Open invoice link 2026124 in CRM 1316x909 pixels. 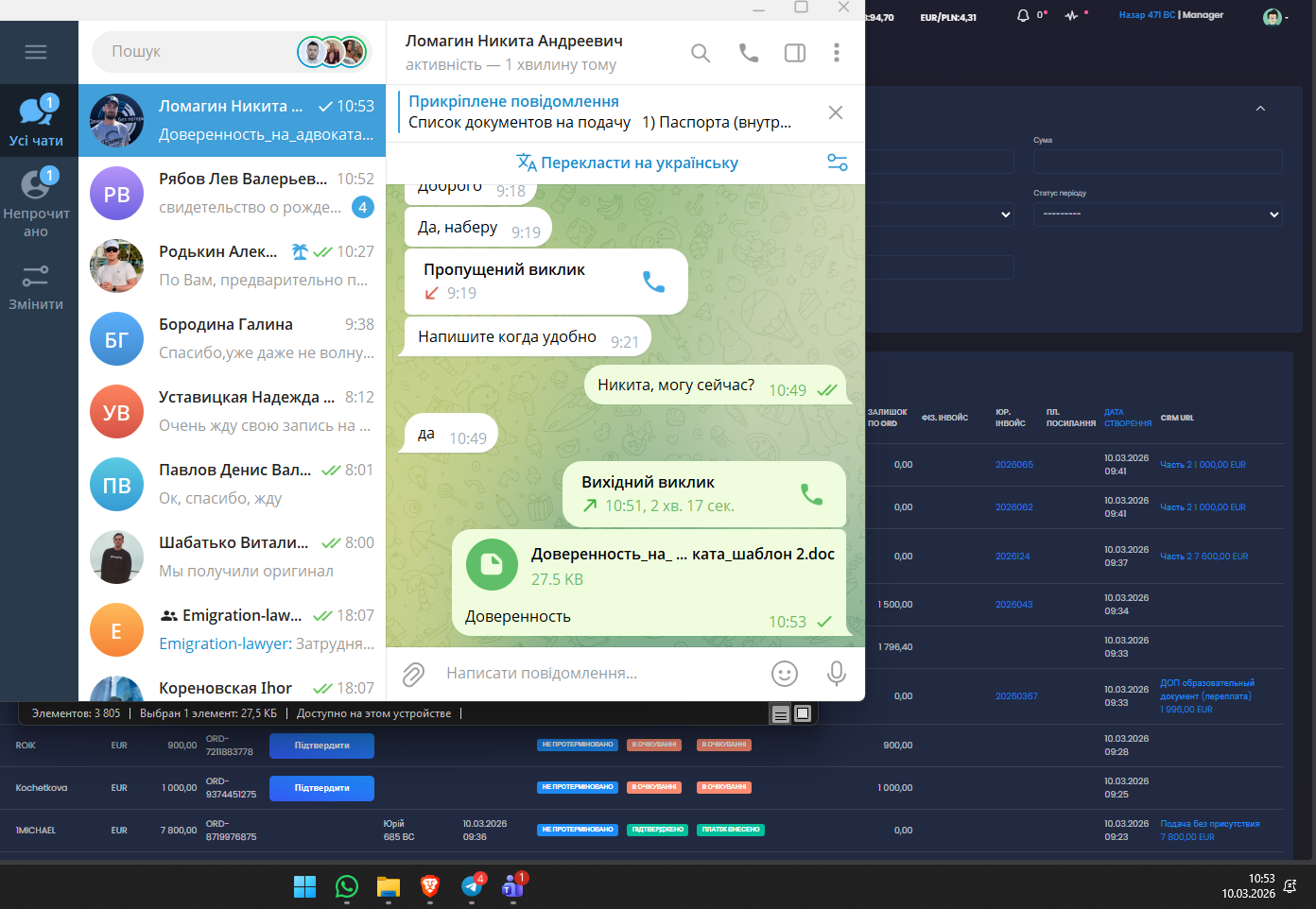tap(1013, 557)
